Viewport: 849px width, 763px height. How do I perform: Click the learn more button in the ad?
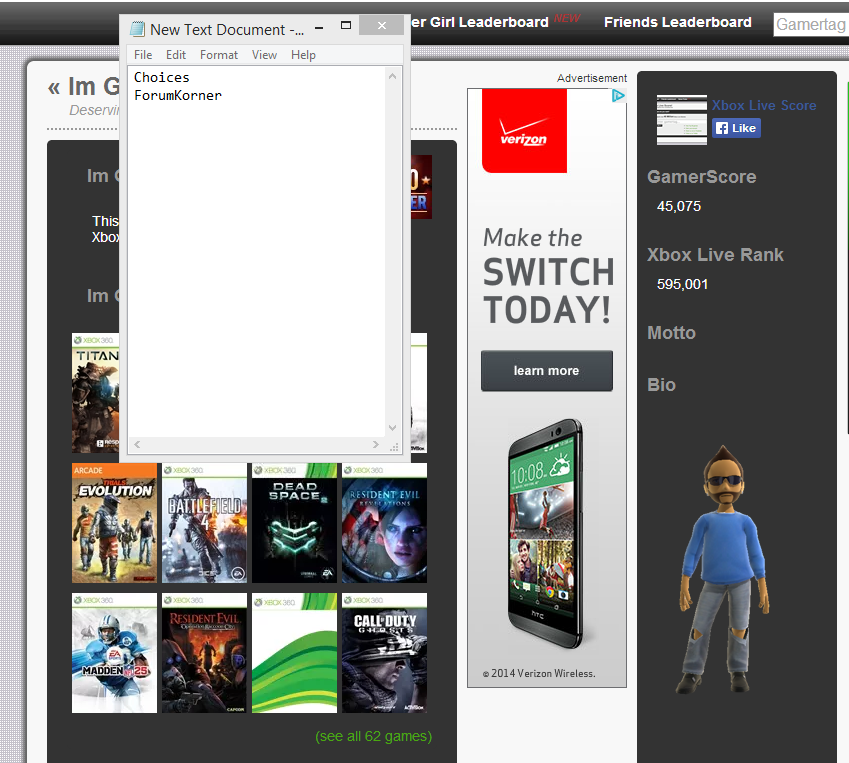tap(547, 370)
